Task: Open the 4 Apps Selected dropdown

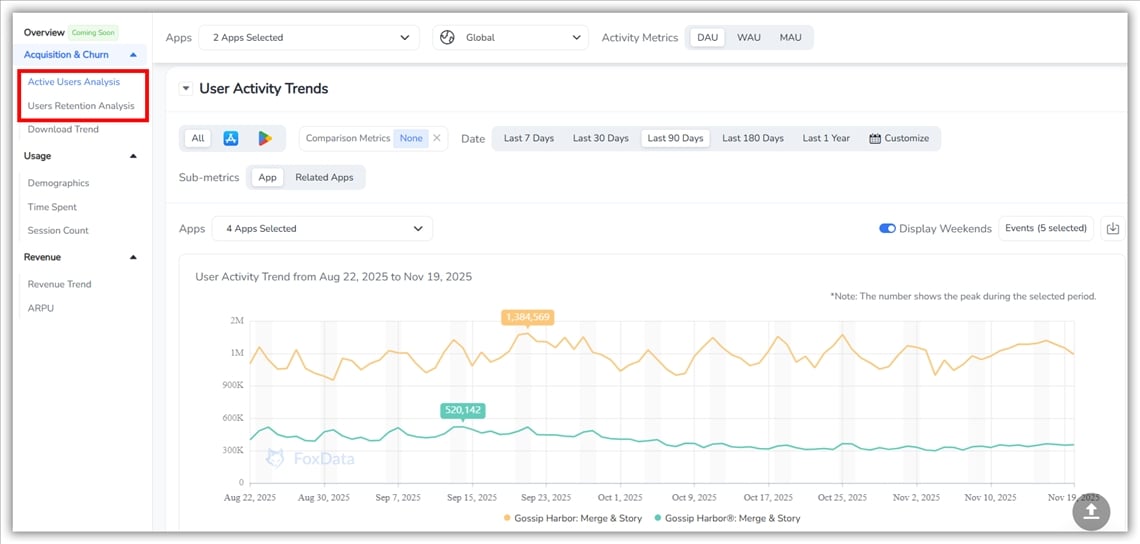Action: pyautogui.click(x=322, y=229)
